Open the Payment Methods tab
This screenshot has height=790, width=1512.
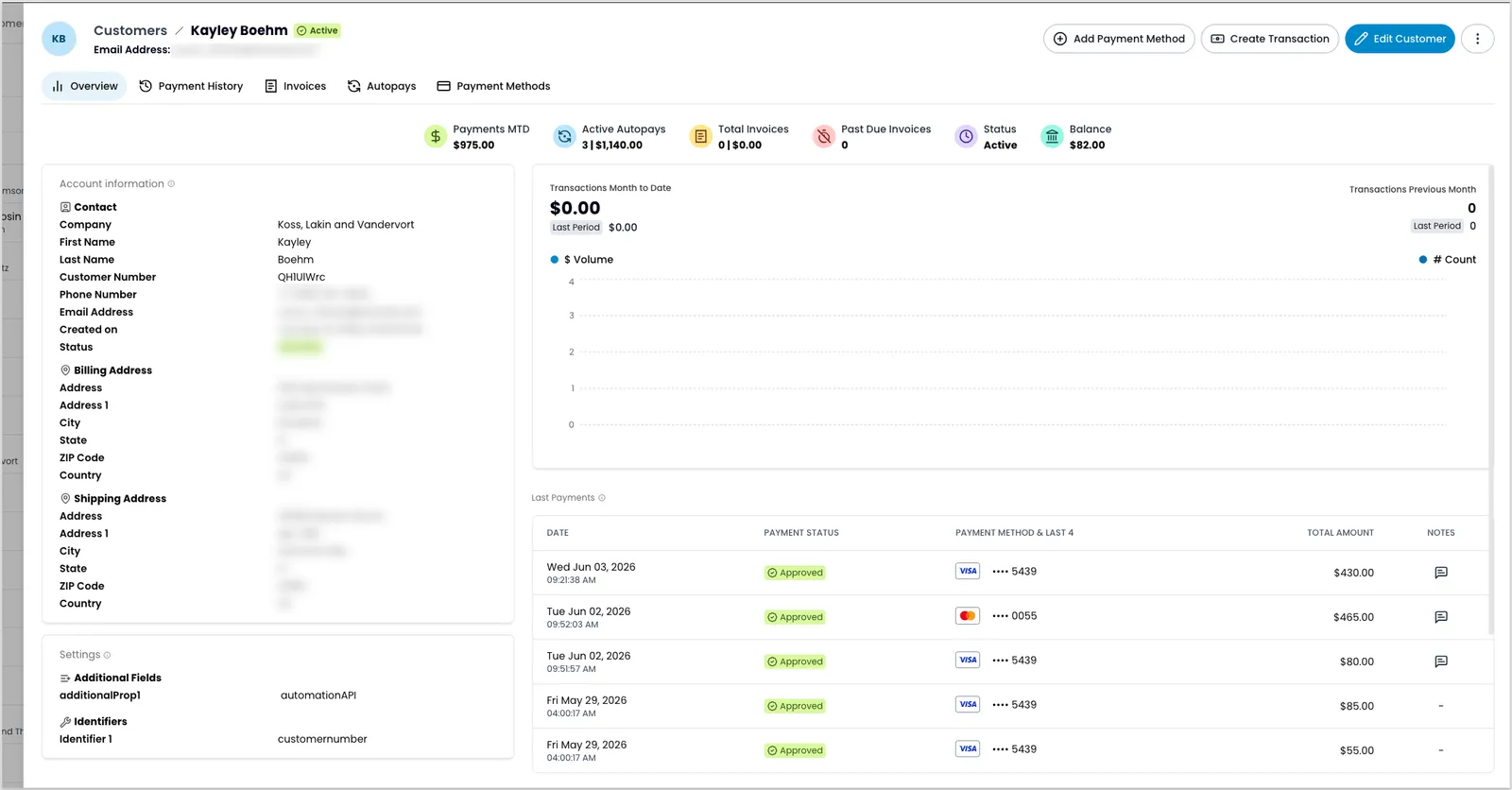point(493,86)
